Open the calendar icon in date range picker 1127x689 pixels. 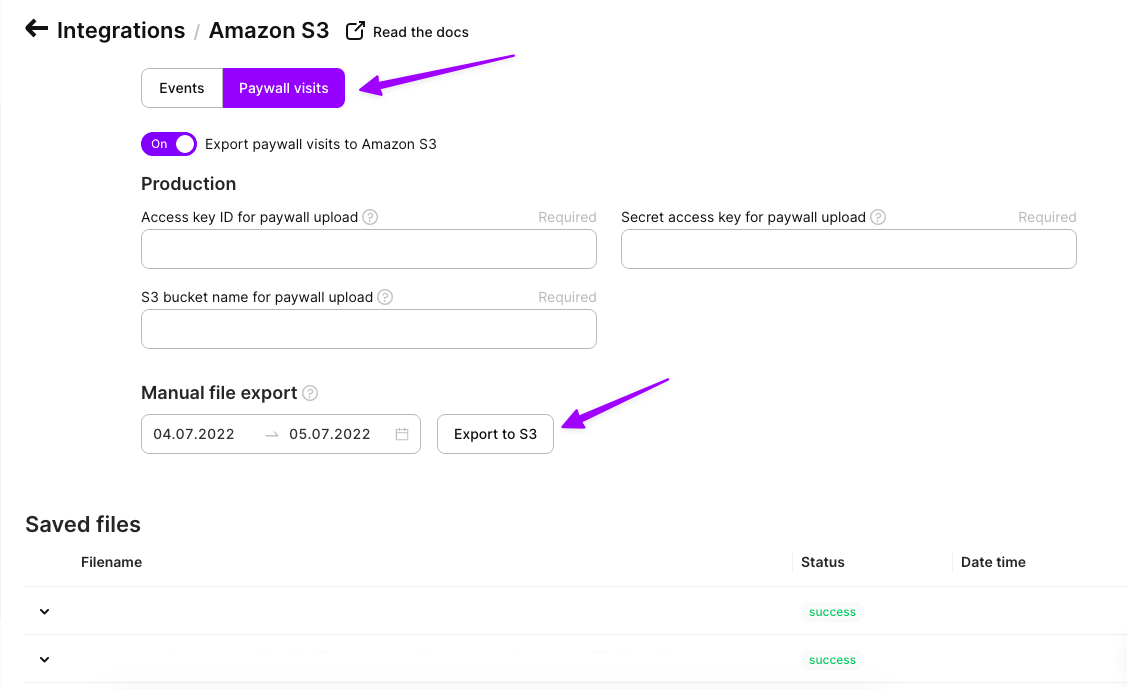402,434
